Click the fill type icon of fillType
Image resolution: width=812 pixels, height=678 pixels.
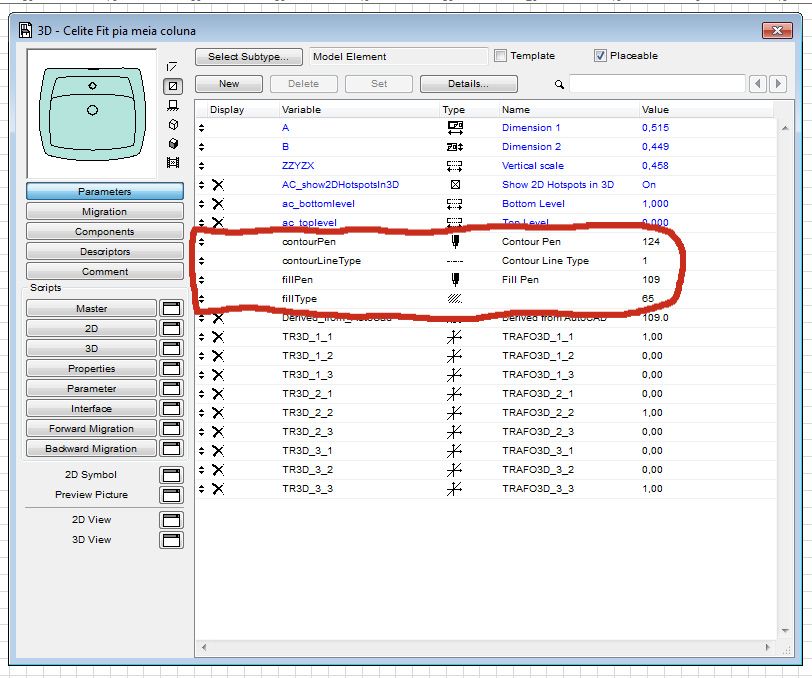click(455, 299)
